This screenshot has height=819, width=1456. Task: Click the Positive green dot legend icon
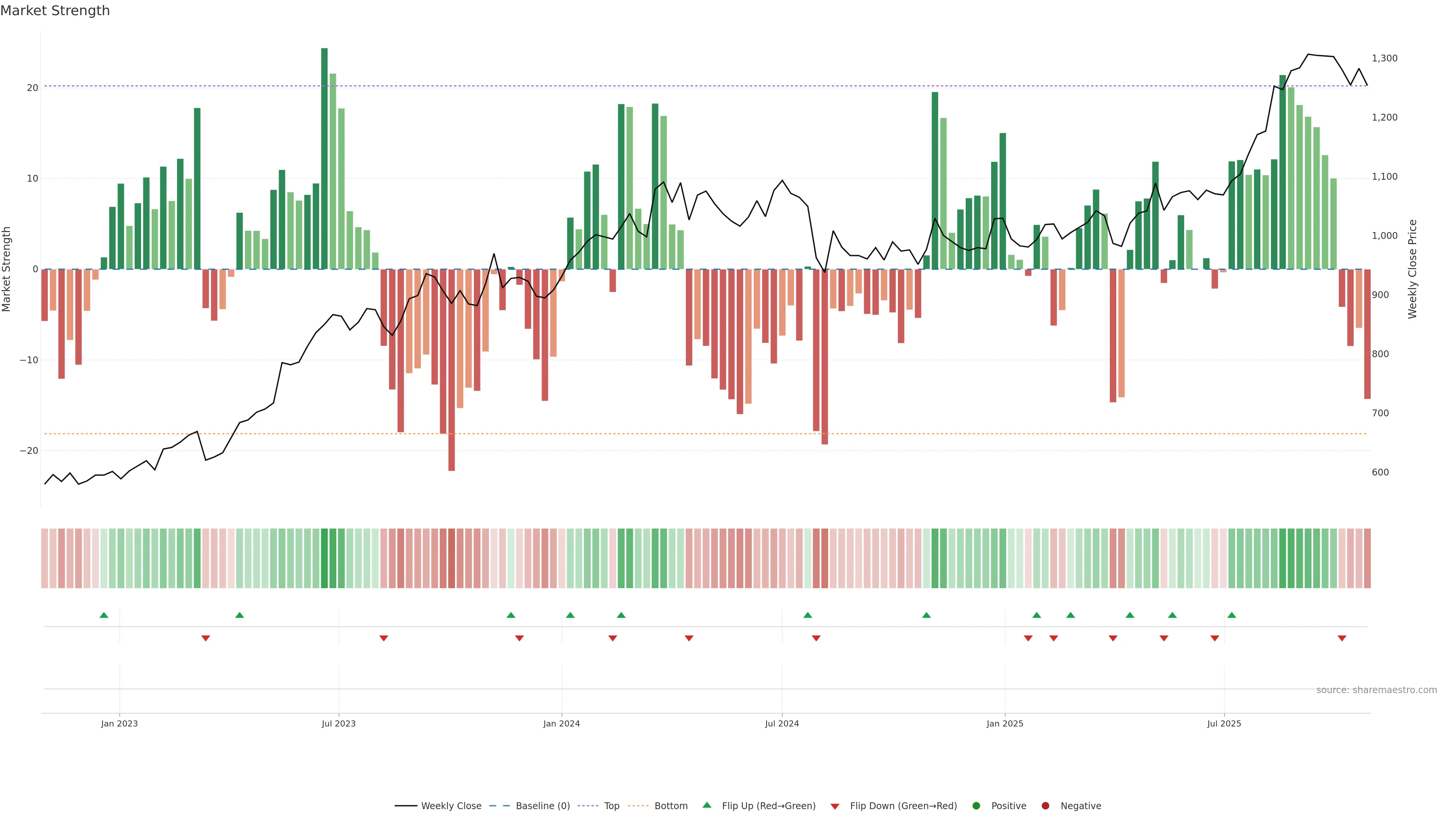pos(976,806)
